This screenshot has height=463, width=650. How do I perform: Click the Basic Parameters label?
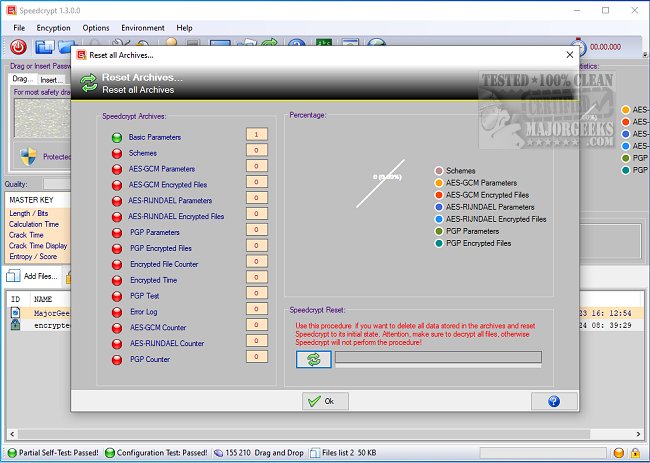[x=155, y=137]
